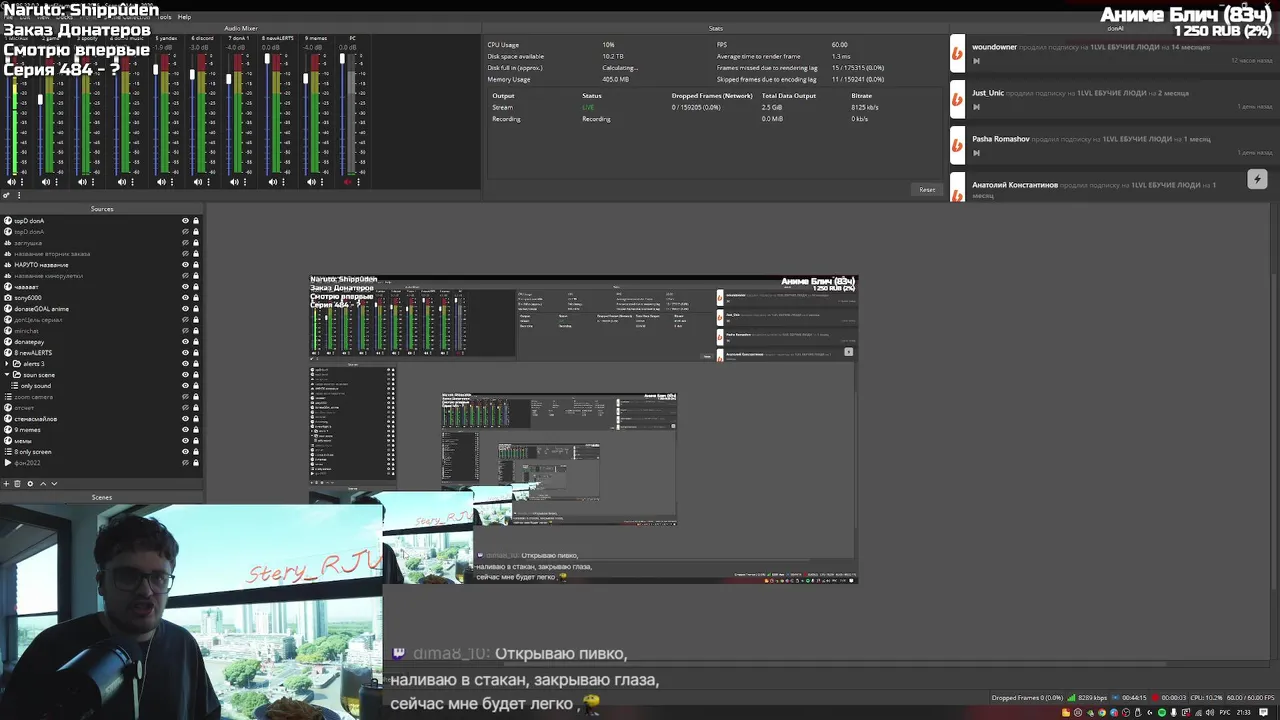Click woundowner username in donAl feed
The image size is (1280, 720).
tap(994, 47)
